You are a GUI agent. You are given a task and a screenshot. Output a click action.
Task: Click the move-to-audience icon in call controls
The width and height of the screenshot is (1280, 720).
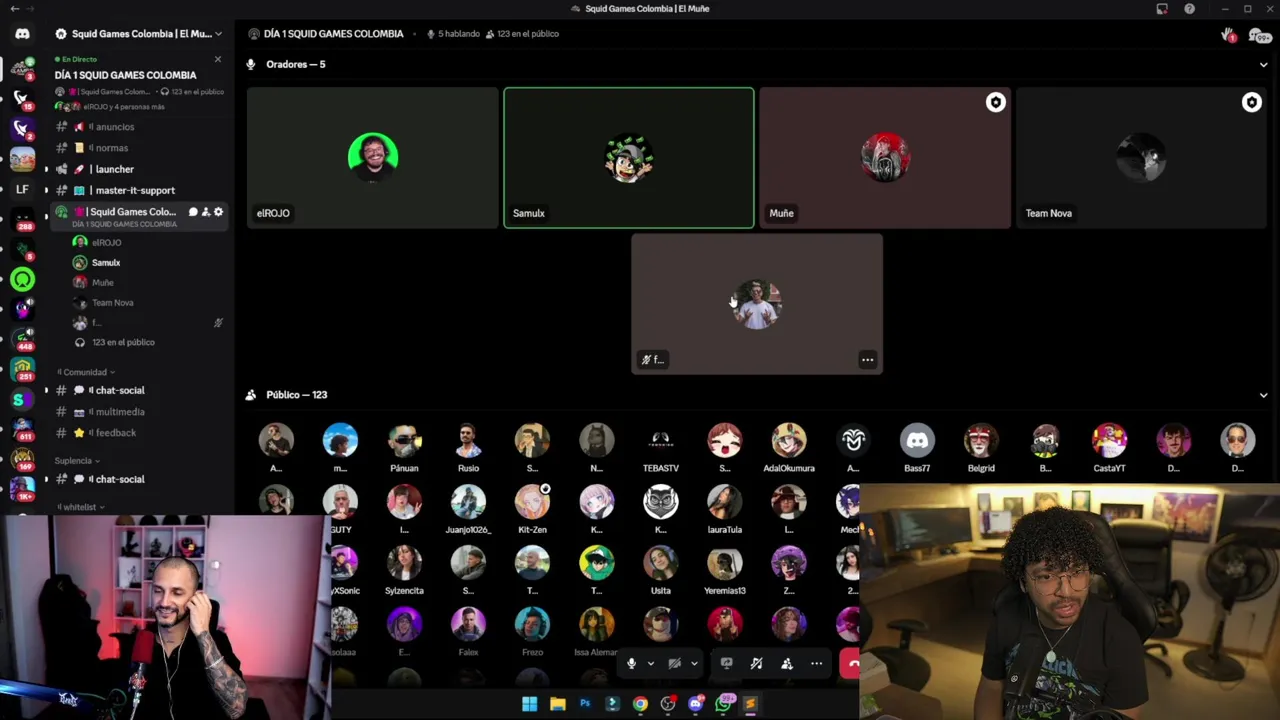pyautogui.click(x=787, y=663)
